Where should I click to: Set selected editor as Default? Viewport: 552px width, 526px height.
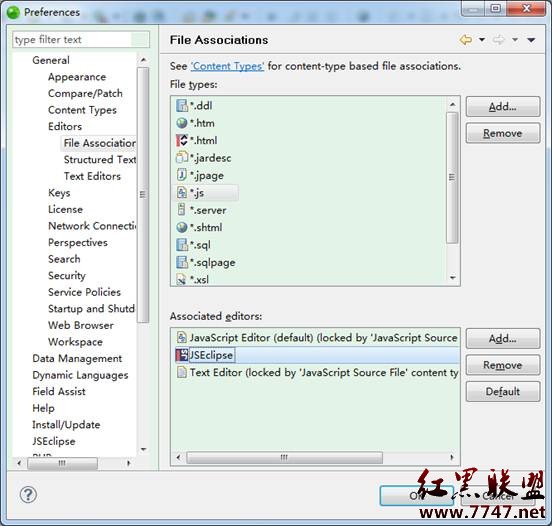point(503,392)
